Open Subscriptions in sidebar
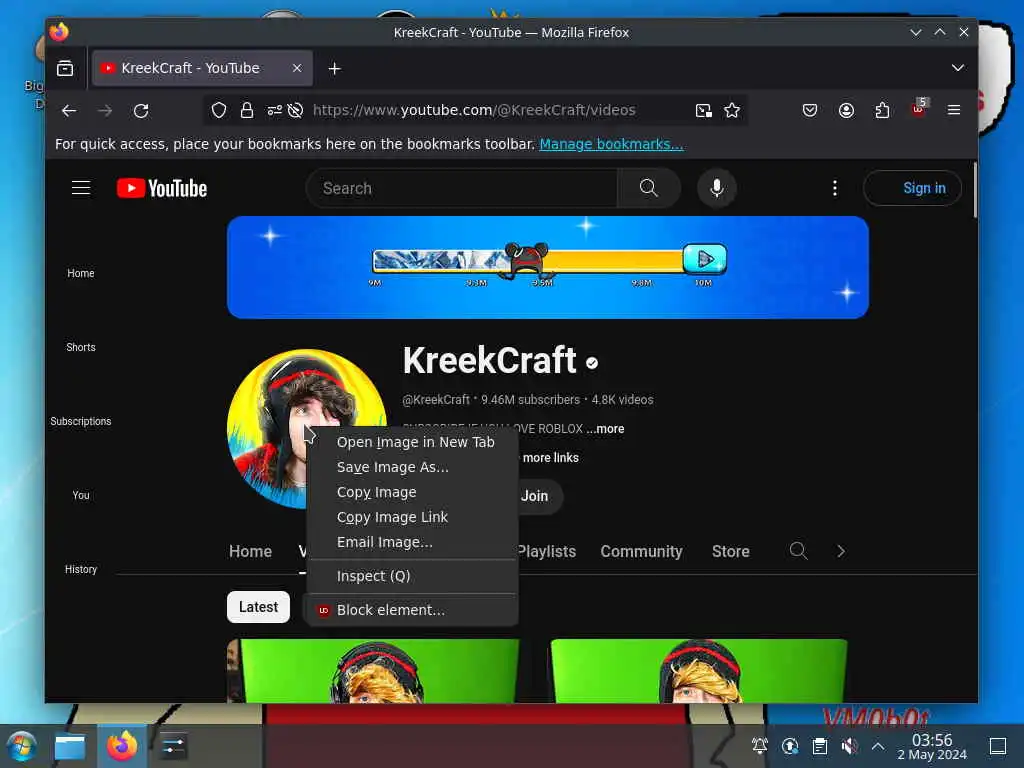This screenshot has height=768, width=1024. 81,421
